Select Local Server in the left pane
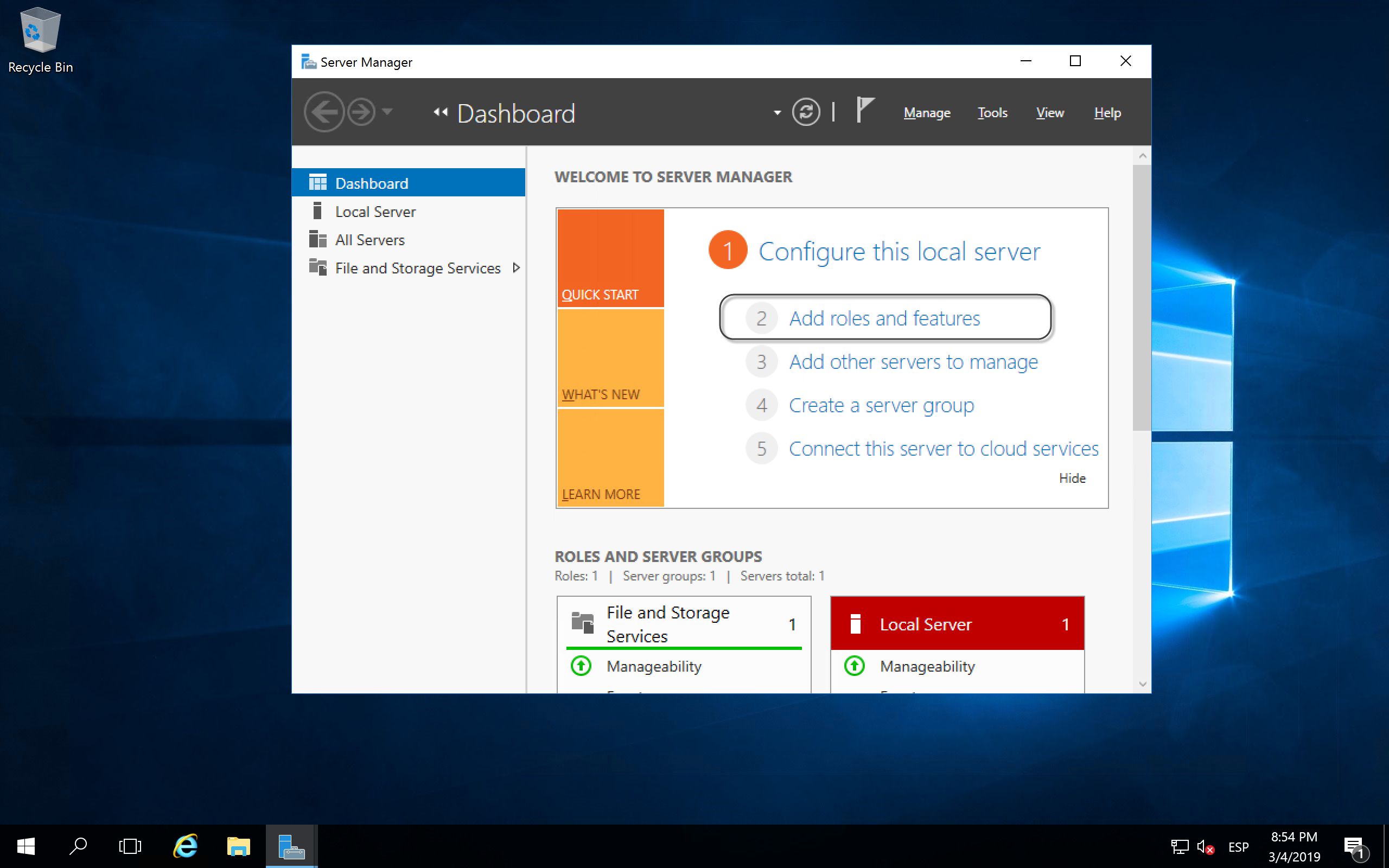 click(x=409, y=211)
